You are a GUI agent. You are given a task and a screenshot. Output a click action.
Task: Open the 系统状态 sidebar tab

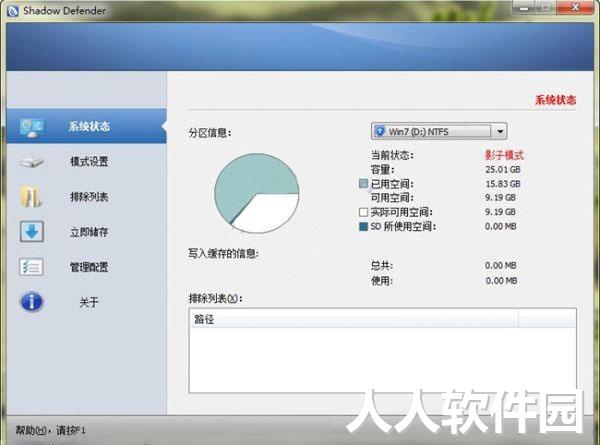pos(86,126)
